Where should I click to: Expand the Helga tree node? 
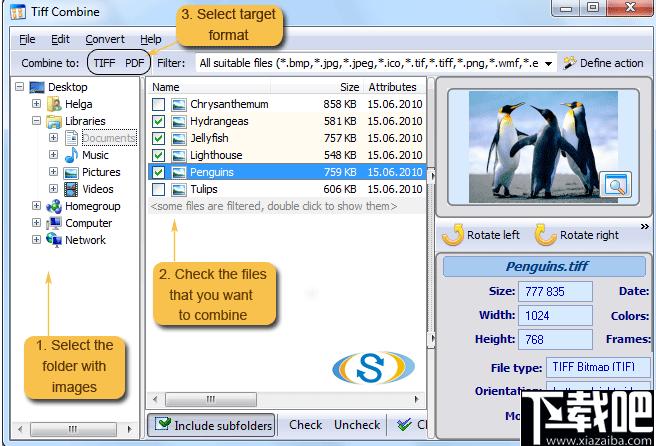click(x=36, y=104)
